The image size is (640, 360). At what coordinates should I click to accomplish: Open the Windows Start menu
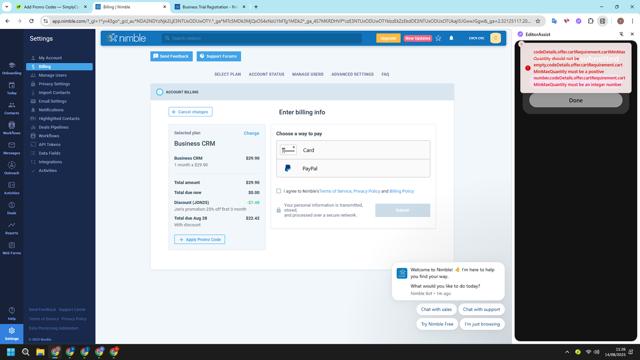11,352
